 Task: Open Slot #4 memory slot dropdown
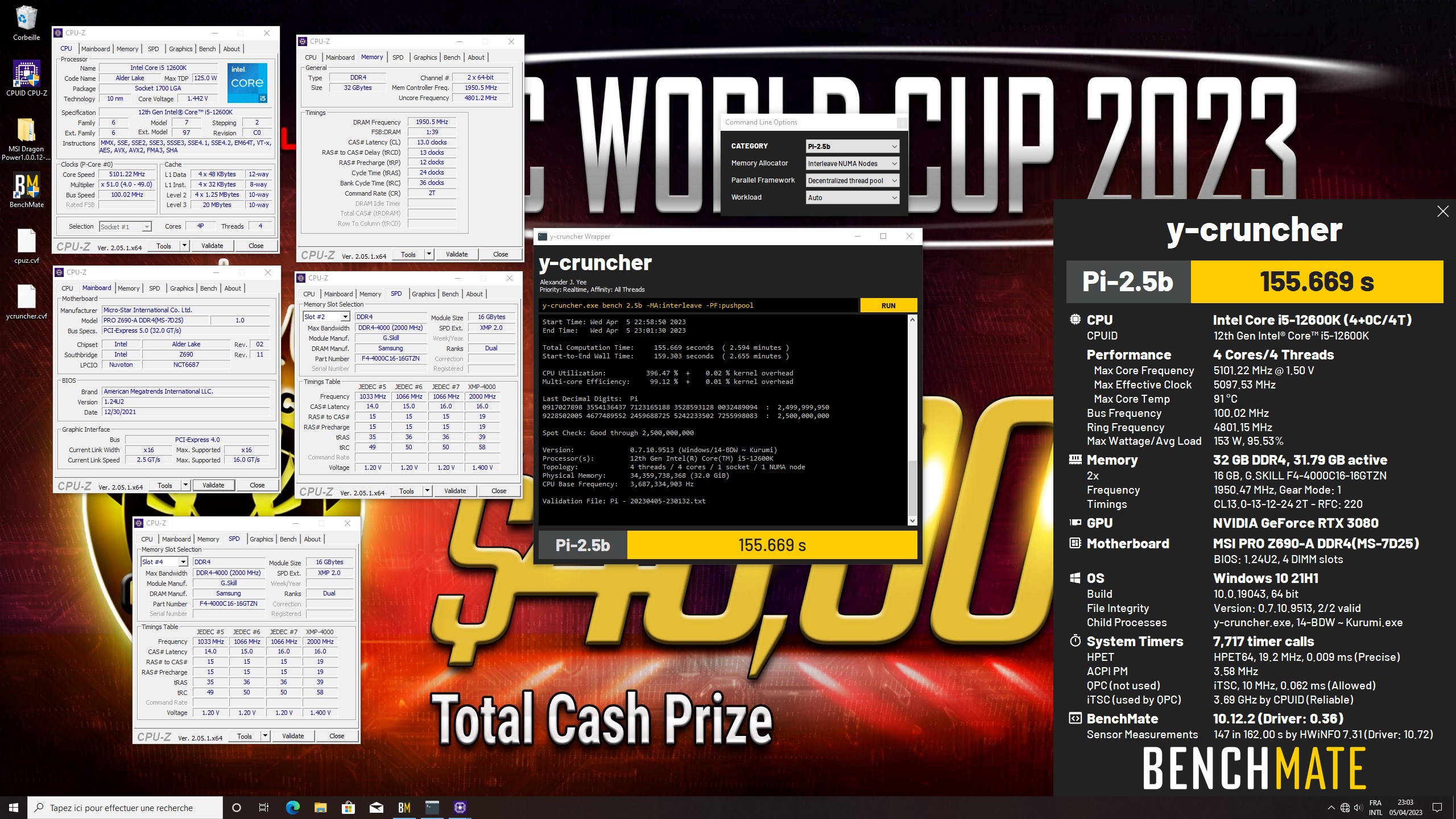[164, 562]
